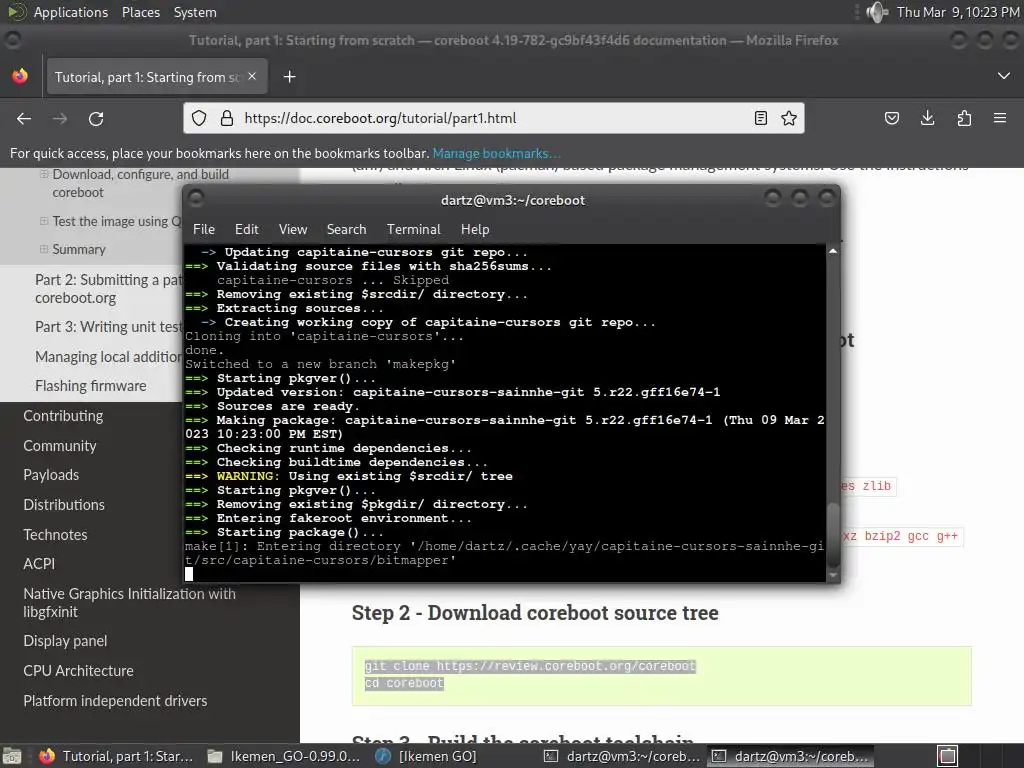Open Part 2: Submitting a patch link
Image resolution: width=1024 pixels, height=768 pixels.
pyautogui.click(x=108, y=289)
